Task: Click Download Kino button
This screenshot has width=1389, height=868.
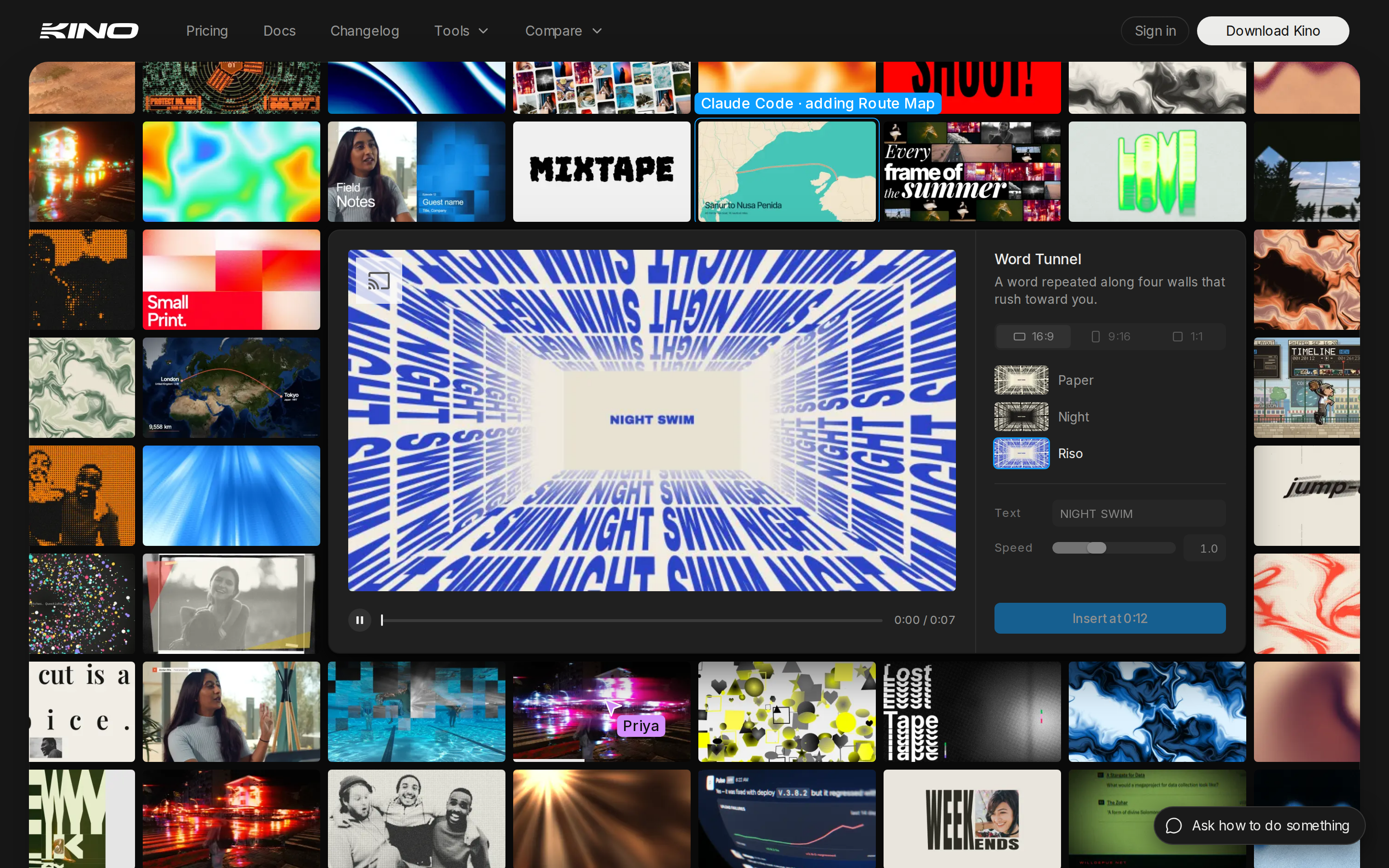Action: pos(1272,31)
